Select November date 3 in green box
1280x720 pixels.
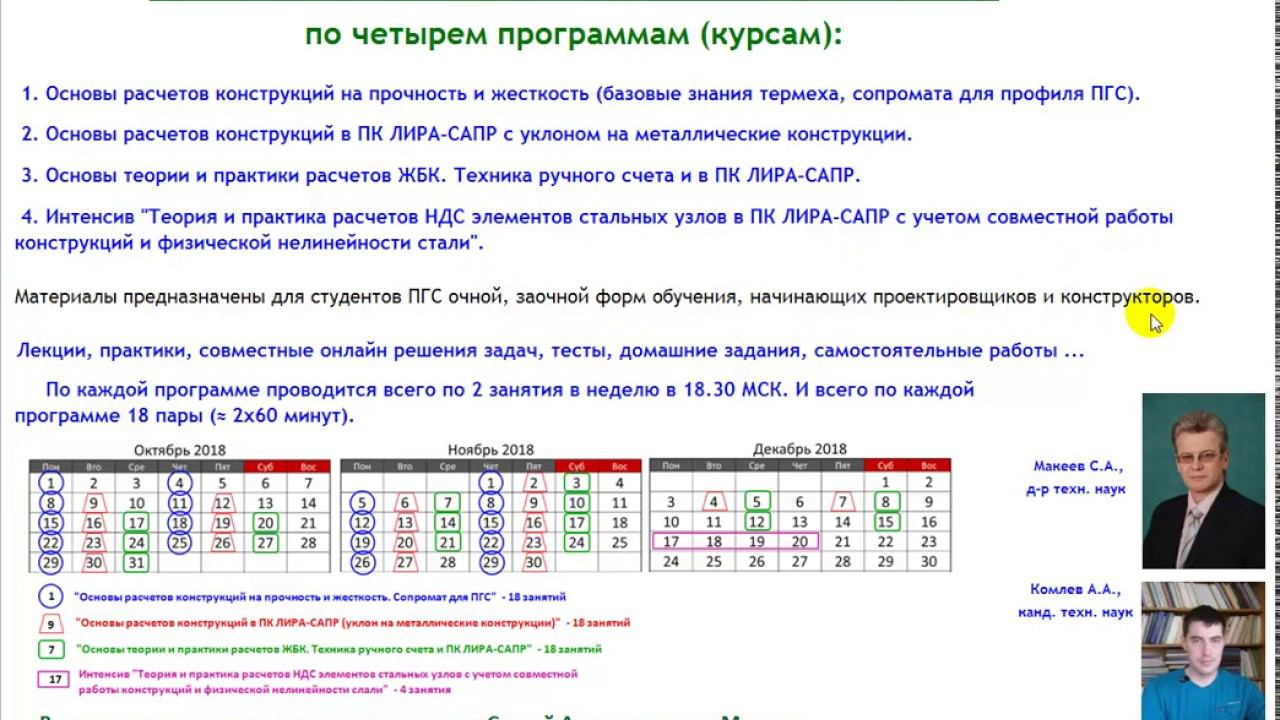pos(576,483)
